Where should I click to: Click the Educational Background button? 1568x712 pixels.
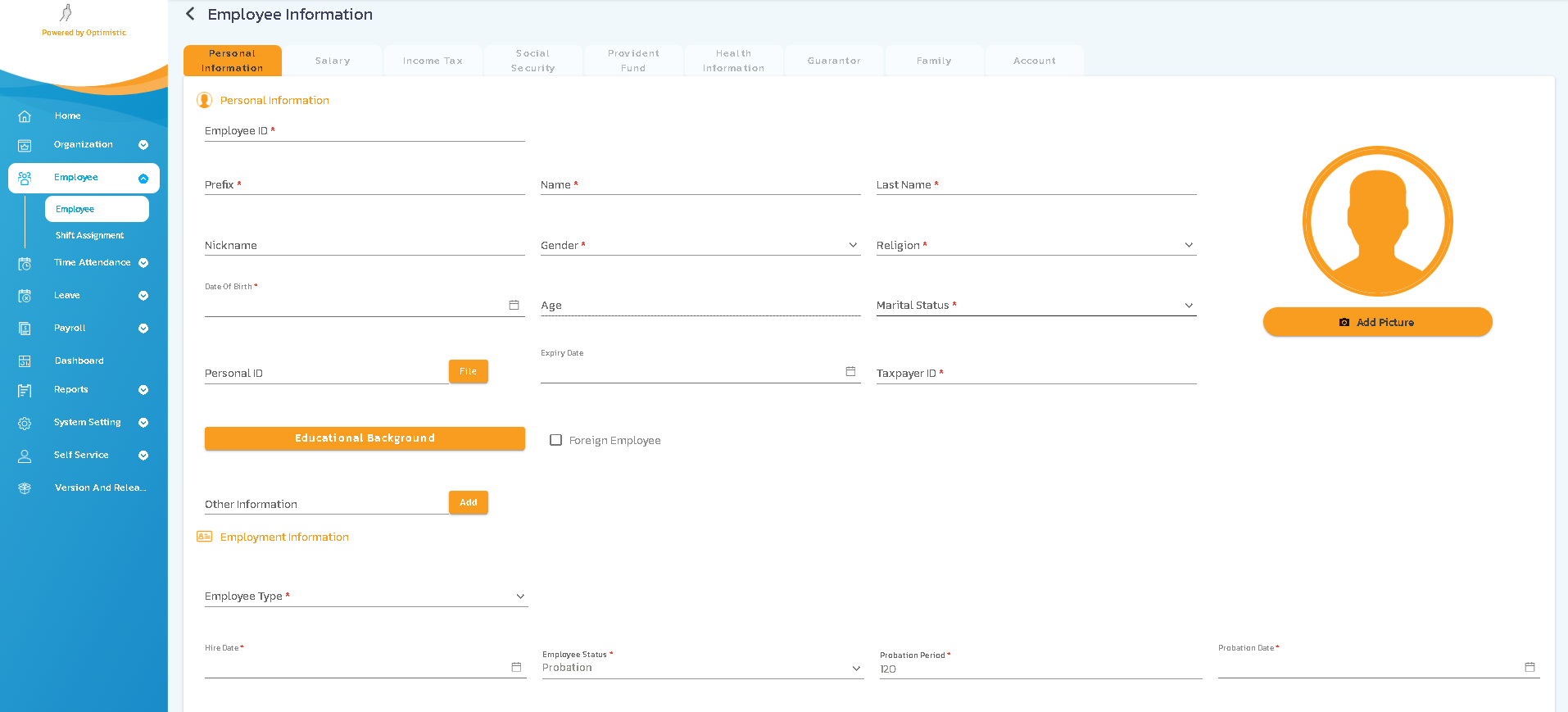(x=365, y=438)
